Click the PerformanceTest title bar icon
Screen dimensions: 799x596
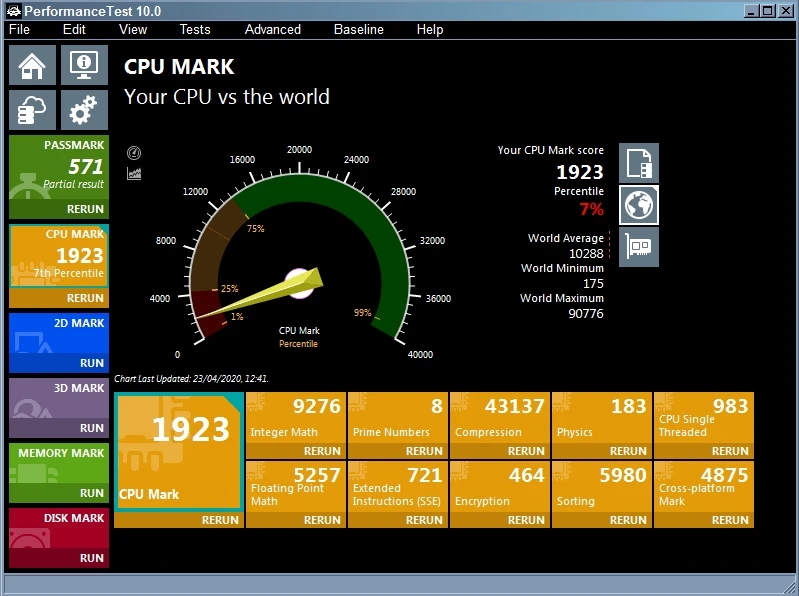click(14, 11)
